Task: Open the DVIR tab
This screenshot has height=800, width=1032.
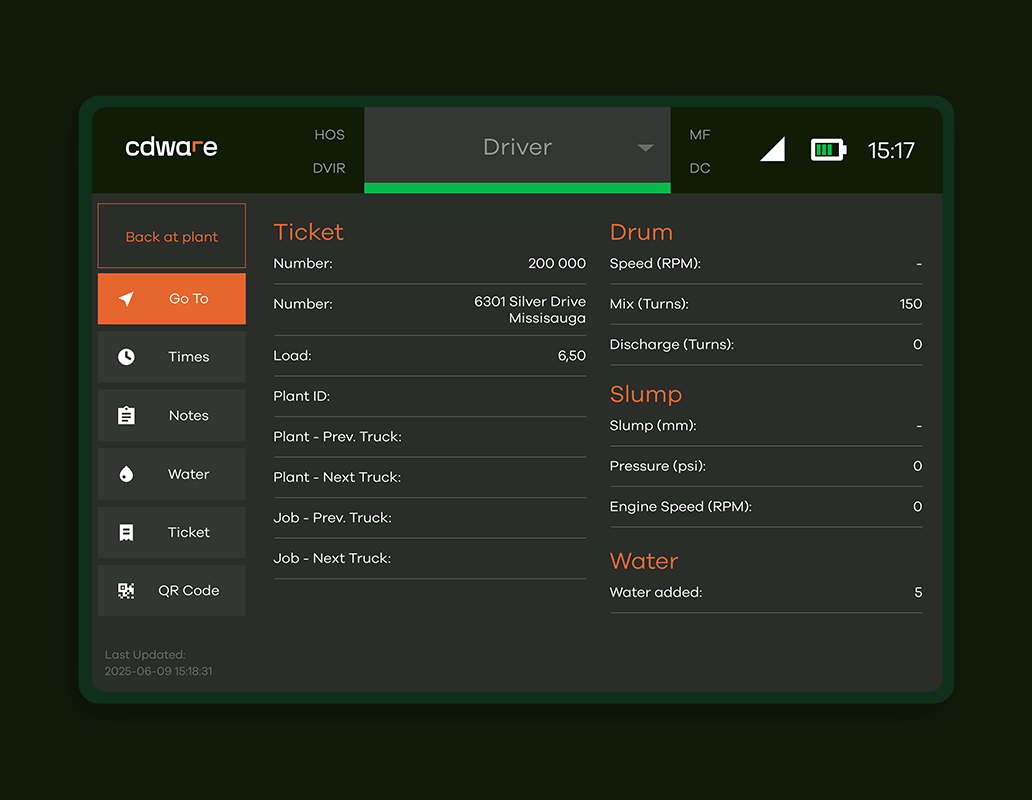Action: (x=329, y=168)
